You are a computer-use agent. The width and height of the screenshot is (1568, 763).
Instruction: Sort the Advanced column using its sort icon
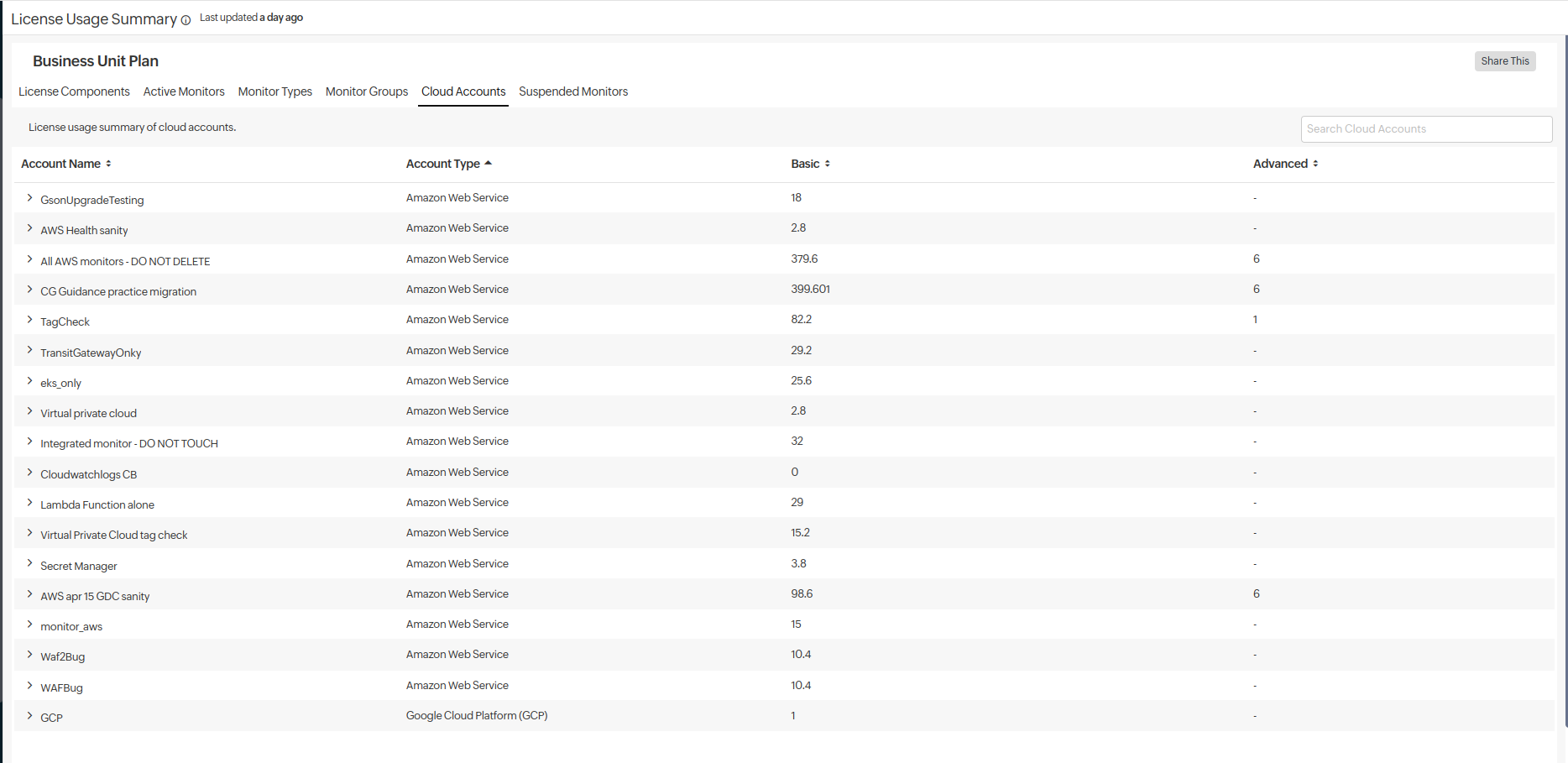1315,164
